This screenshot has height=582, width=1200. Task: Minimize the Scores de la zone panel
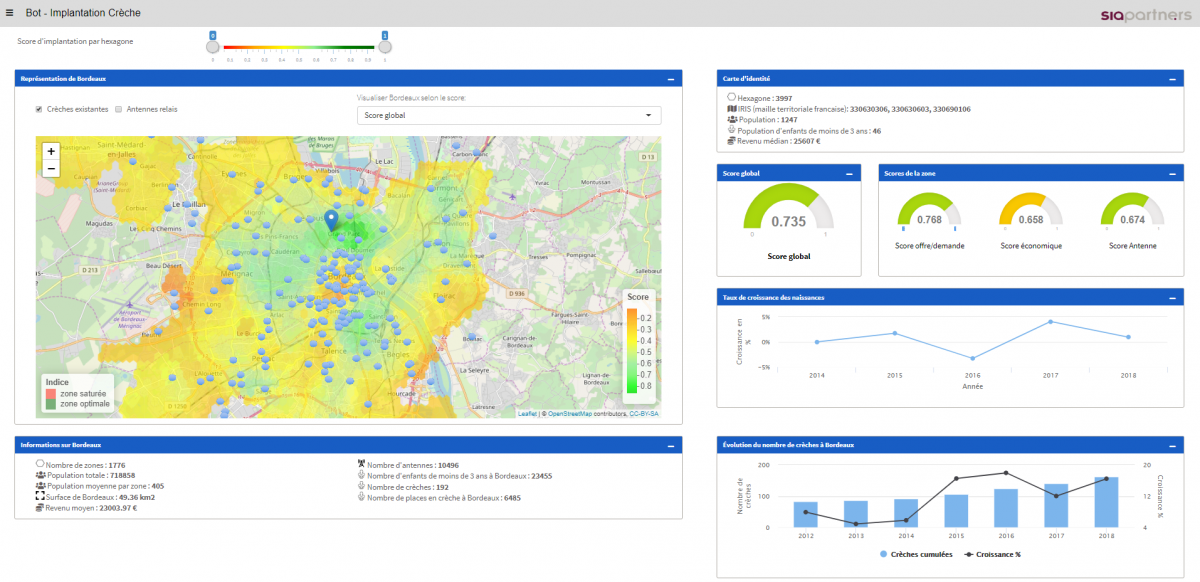click(x=1170, y=173)
